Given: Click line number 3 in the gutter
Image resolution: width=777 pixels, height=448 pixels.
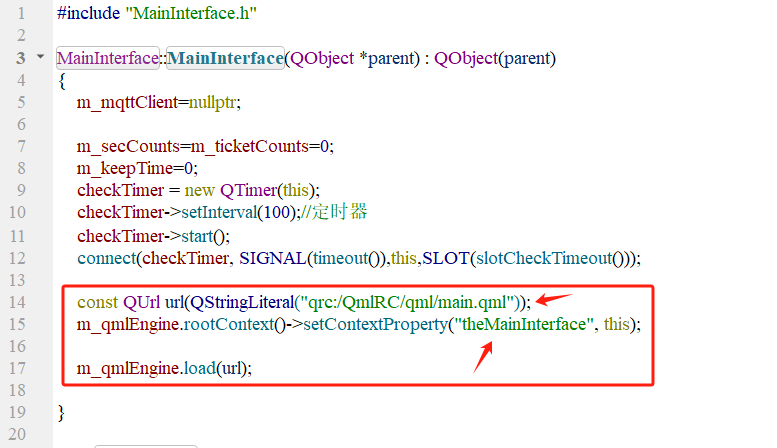Looking at the screenshot, I should [21, 58].
